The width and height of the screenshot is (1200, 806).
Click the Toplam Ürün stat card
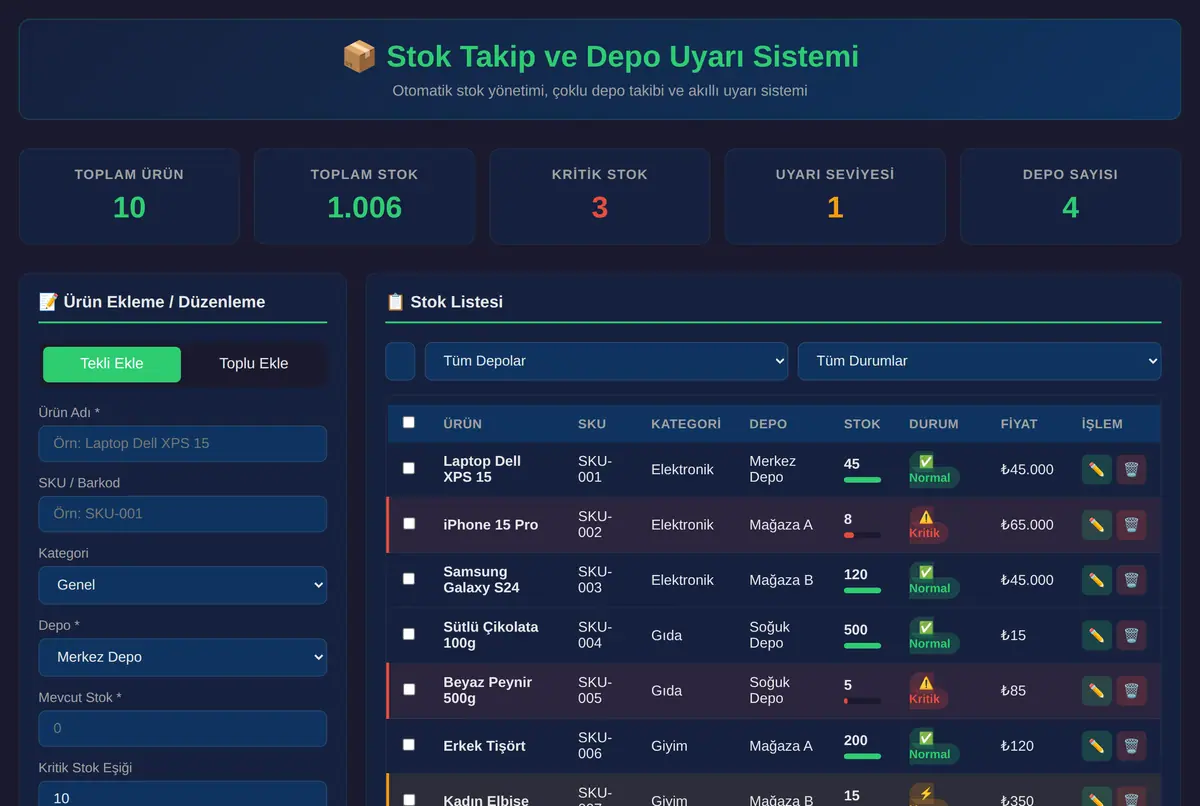tap(129, 196)
